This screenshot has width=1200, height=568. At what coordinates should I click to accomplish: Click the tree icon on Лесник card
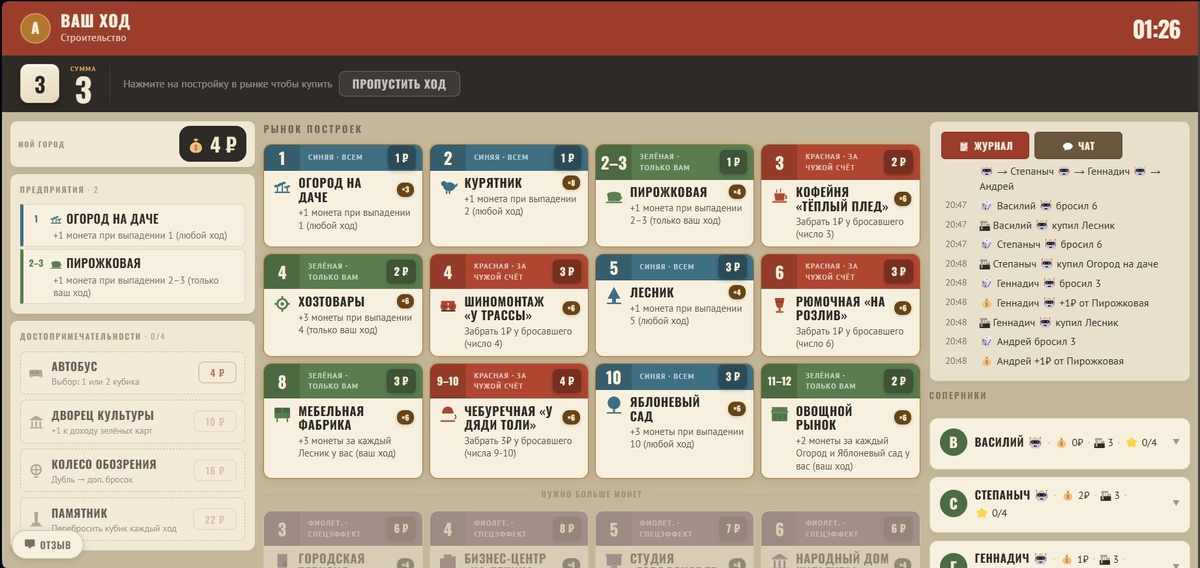click(x=613, y=295)
